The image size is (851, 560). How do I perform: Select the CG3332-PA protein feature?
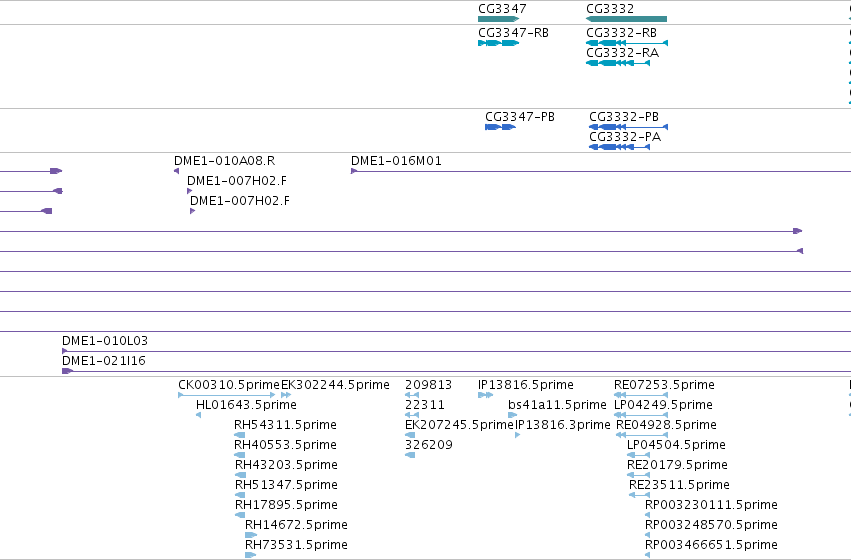[x=619, y=147]
